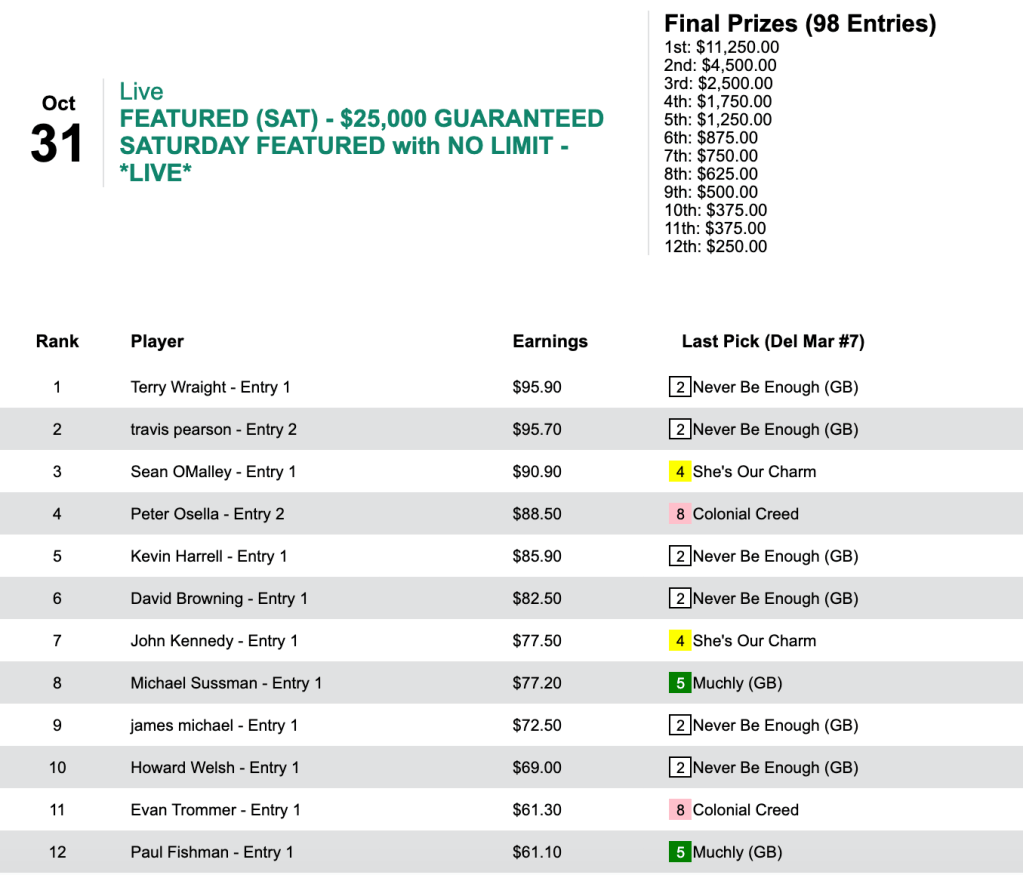This screenshot has height=875, width=1023.
Task: Select player travis pearson - Entry 2
Action: click(213, 430)
